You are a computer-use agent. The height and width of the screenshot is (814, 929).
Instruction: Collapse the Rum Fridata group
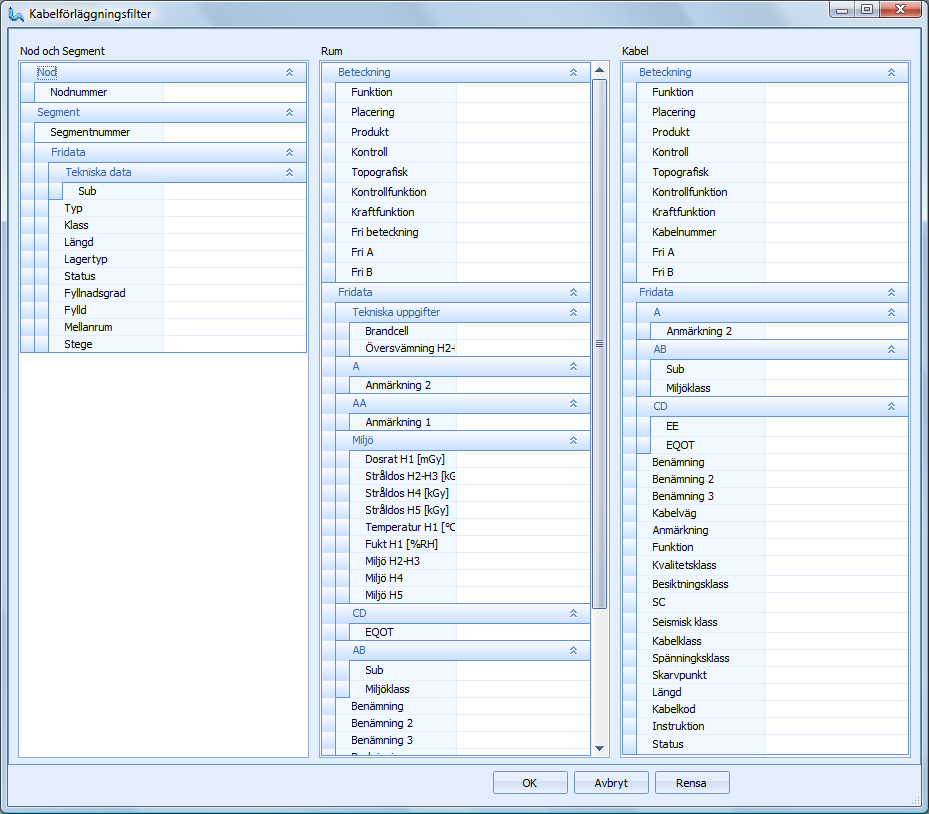[x=573, y=292]
